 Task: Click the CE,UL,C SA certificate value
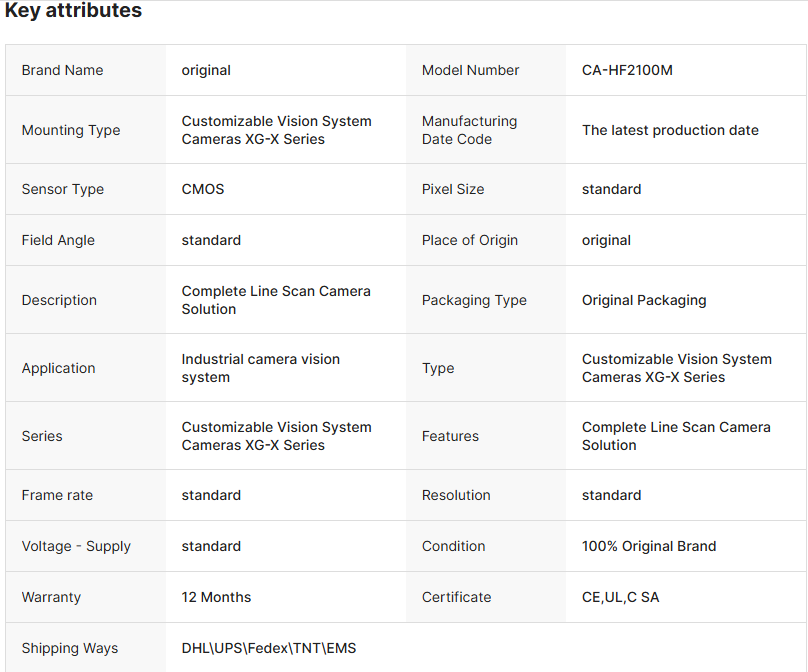click(621, 597)
